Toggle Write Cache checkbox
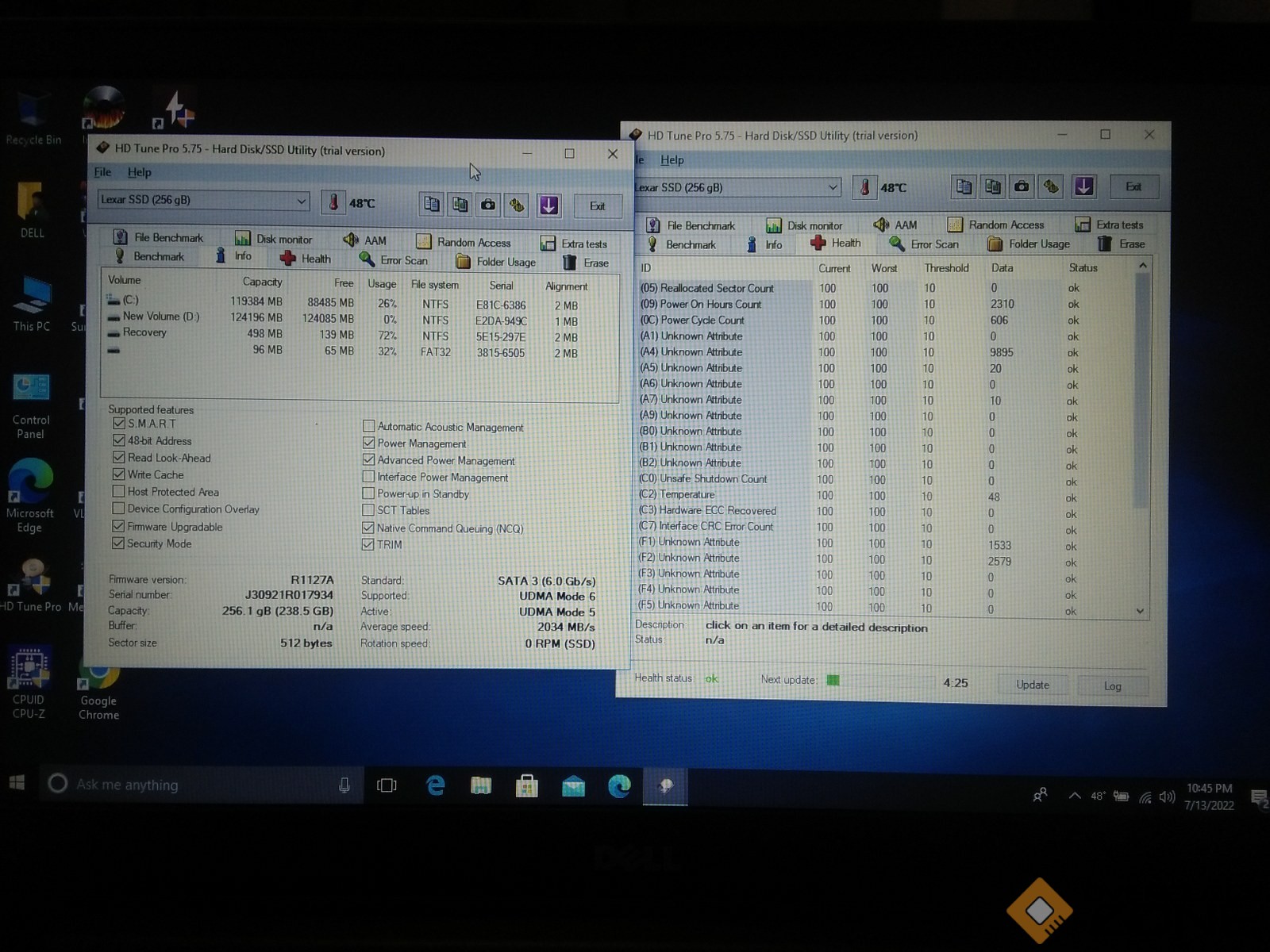The image size is (1270, 952). [119, 474]
